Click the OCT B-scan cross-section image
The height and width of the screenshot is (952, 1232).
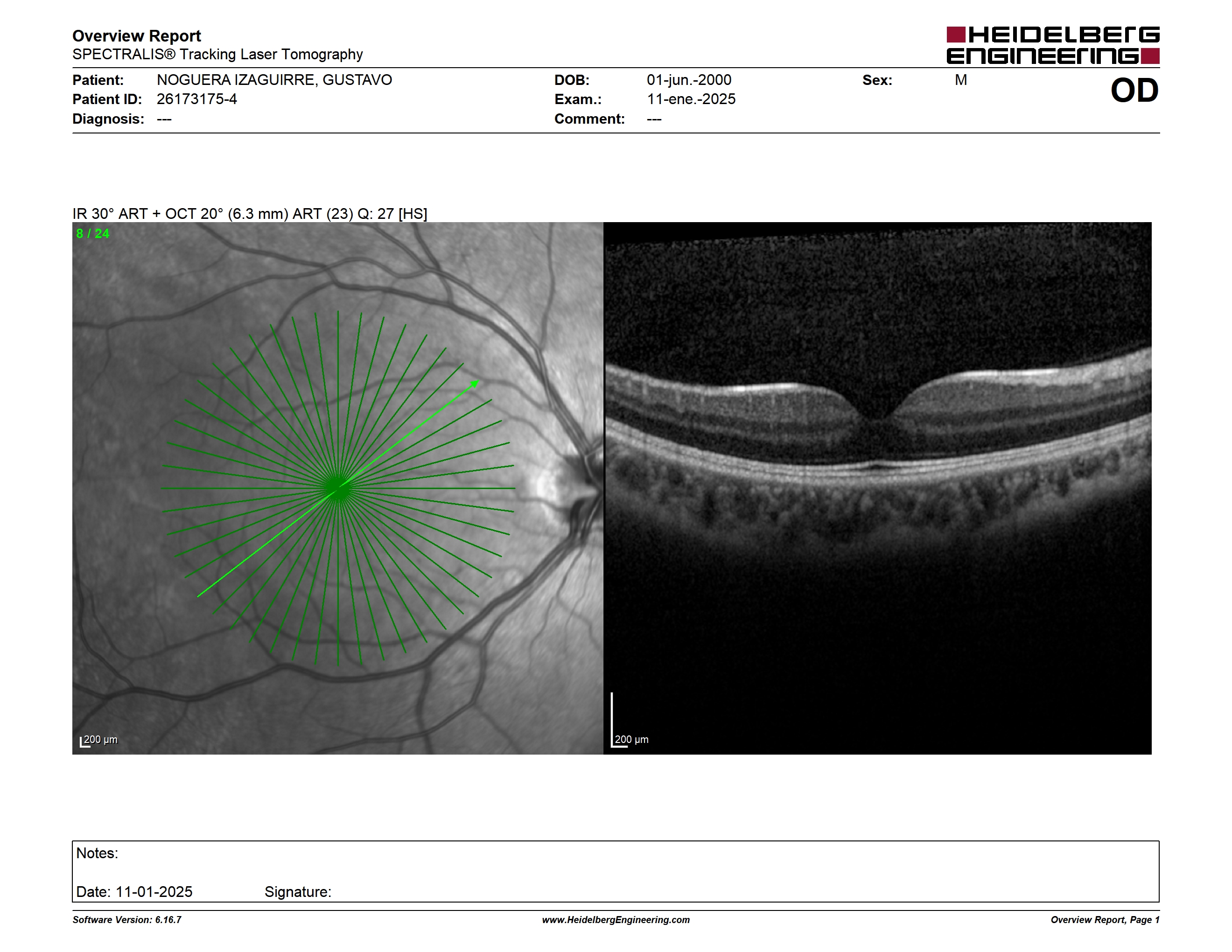pos(878,489)
